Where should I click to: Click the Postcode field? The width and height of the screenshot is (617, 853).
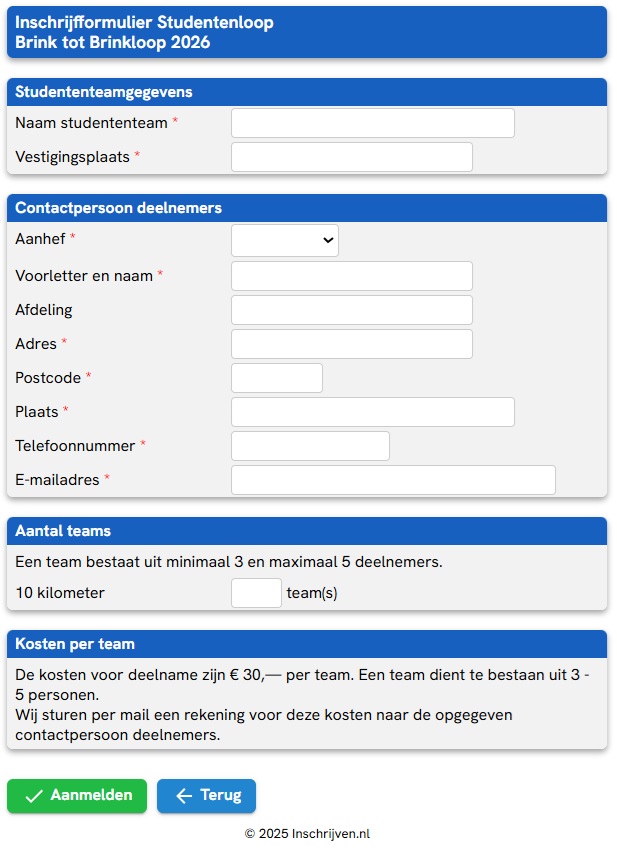(x=276, y=378)
